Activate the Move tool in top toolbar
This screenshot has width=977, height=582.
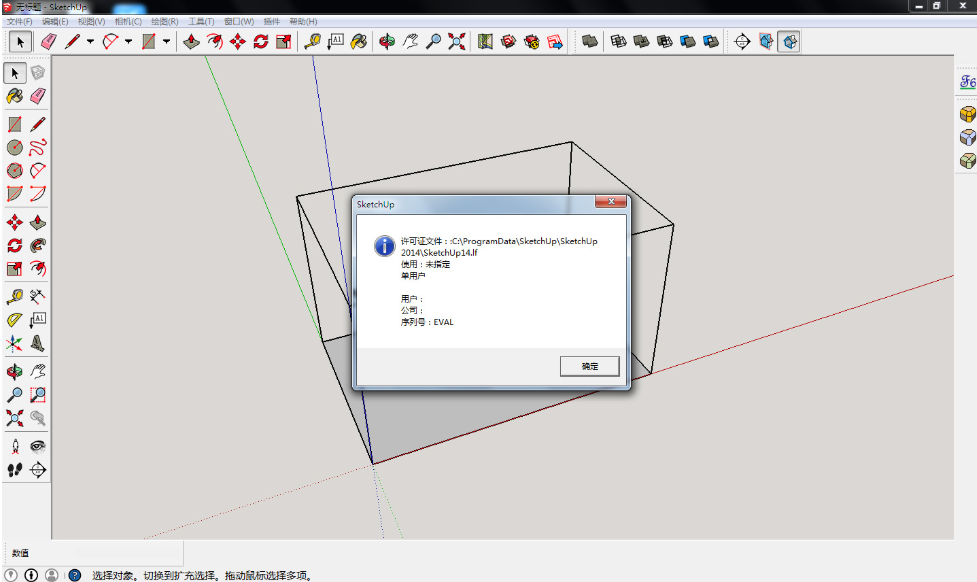pos(237,42)
